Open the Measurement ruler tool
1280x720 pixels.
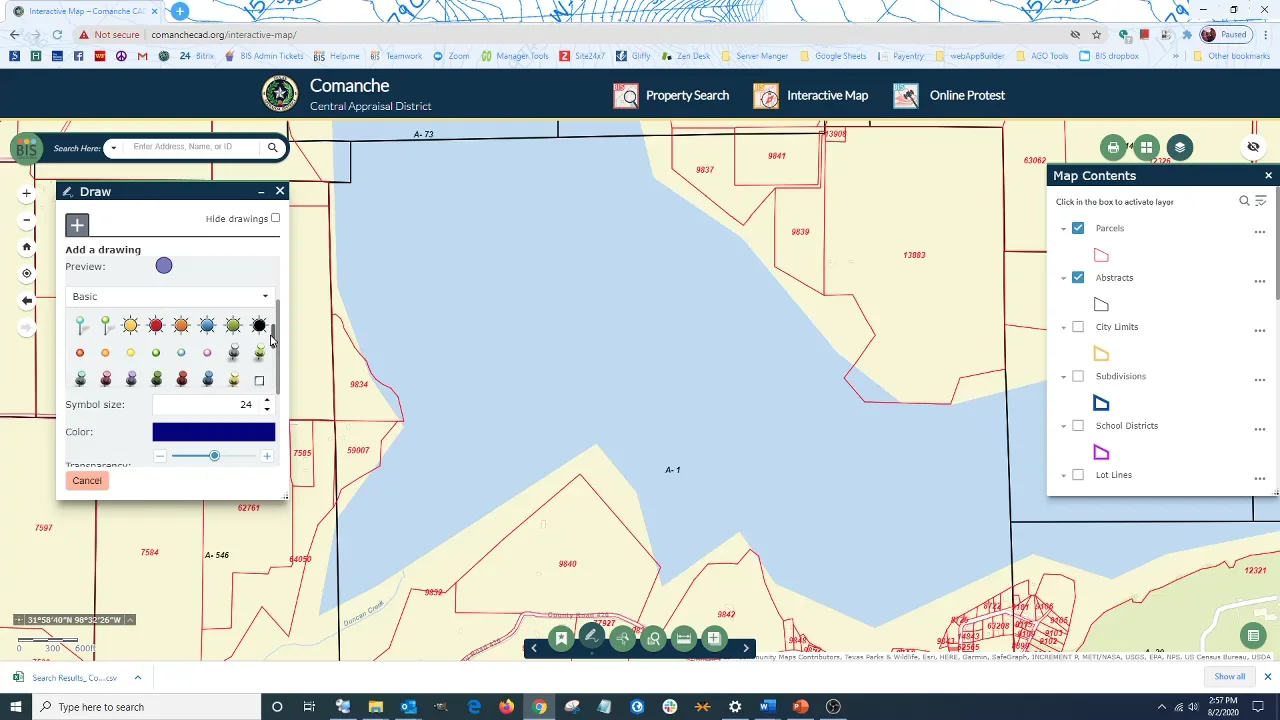pyautogui.click(x=684, y=638)
